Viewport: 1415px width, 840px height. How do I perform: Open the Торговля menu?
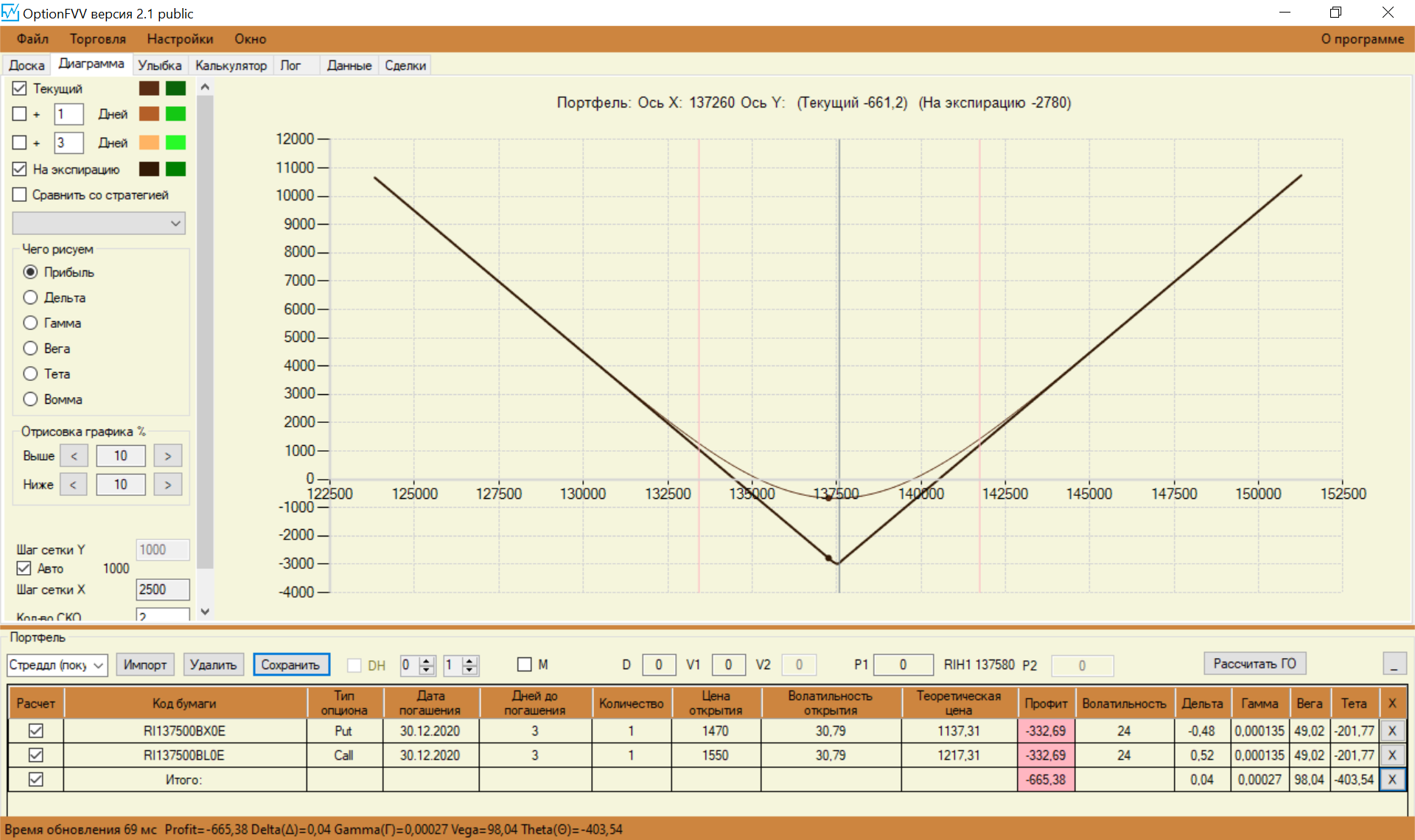[x=97, y=39]
